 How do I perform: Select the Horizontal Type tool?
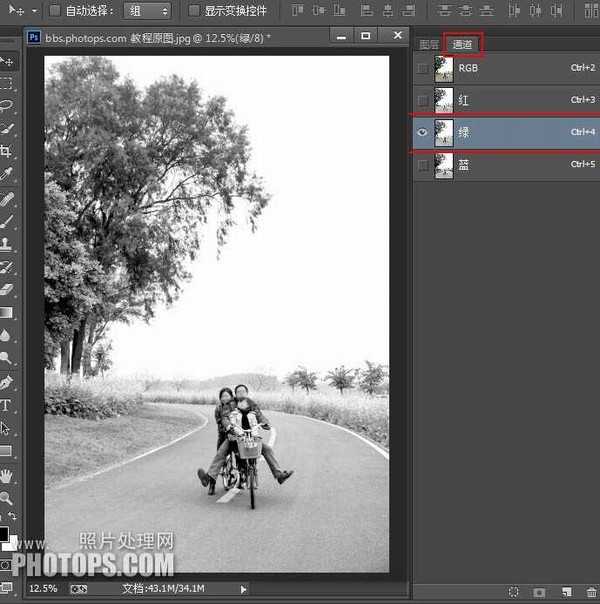(6, 405)
